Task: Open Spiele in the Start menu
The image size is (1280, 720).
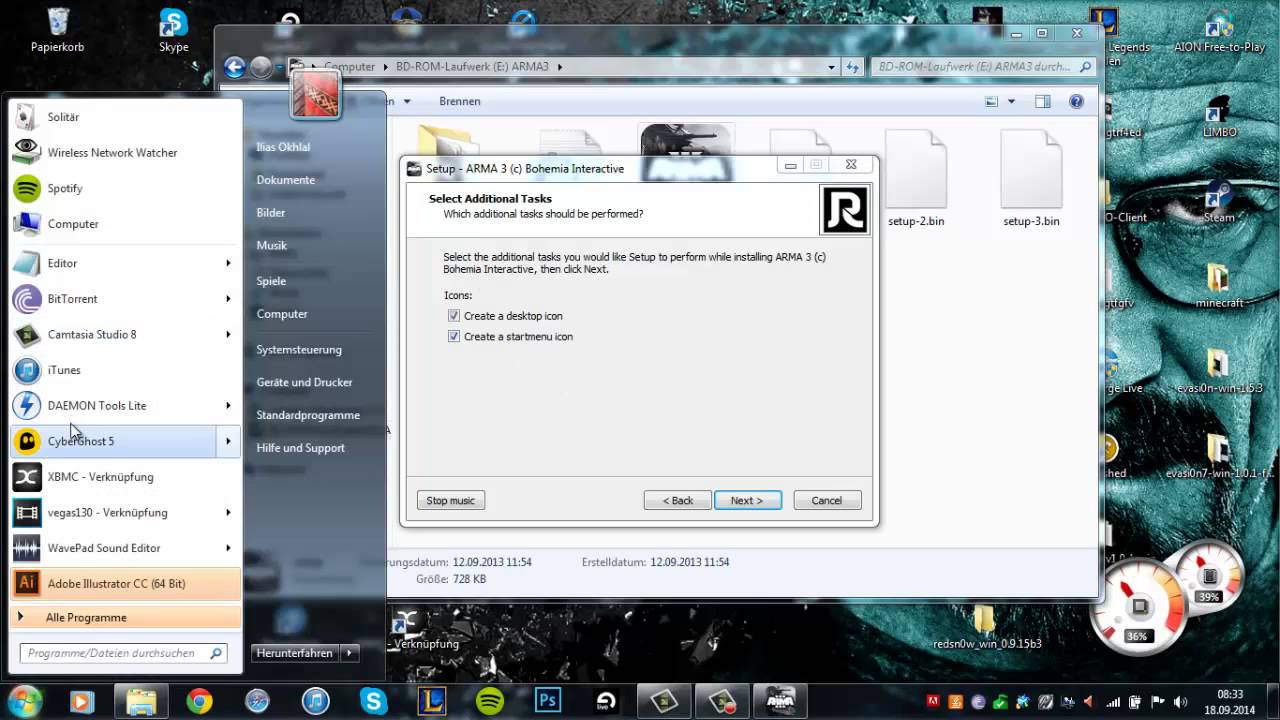Action: pyautogui.click(x=270, y=281)
